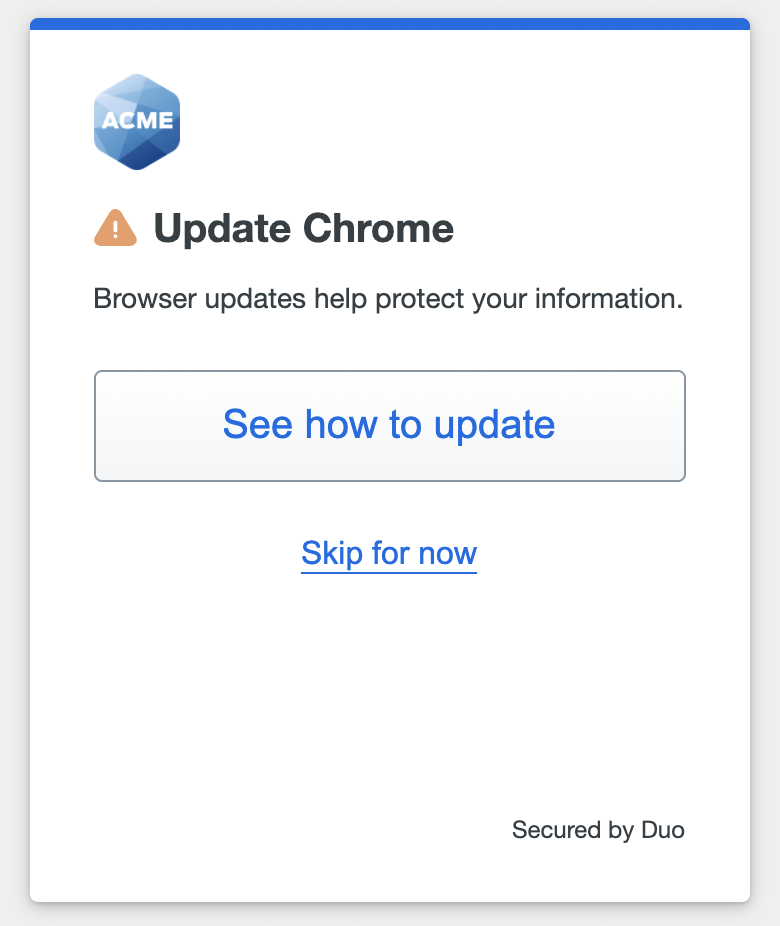Click the word Chrome in the heading
Viewport: 780px width, 926px height.
(378, 228)
